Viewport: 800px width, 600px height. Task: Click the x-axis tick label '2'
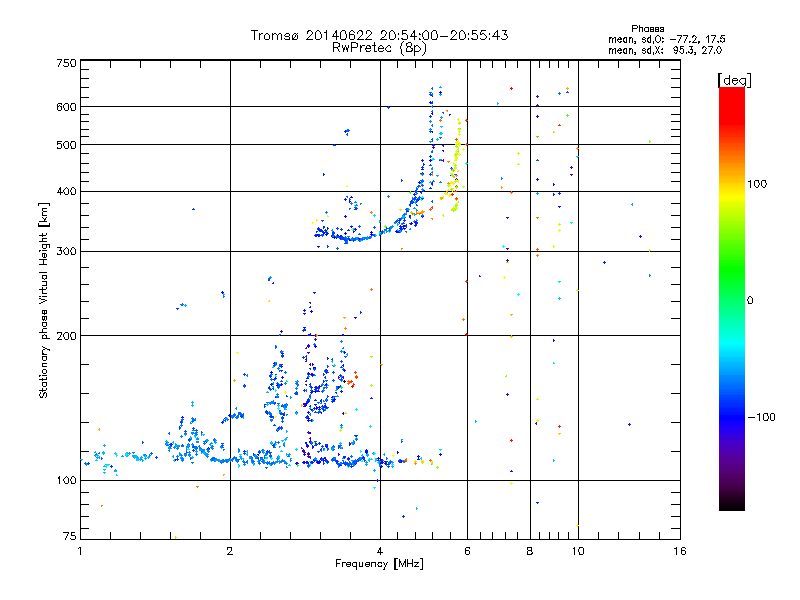click(230, 551)
